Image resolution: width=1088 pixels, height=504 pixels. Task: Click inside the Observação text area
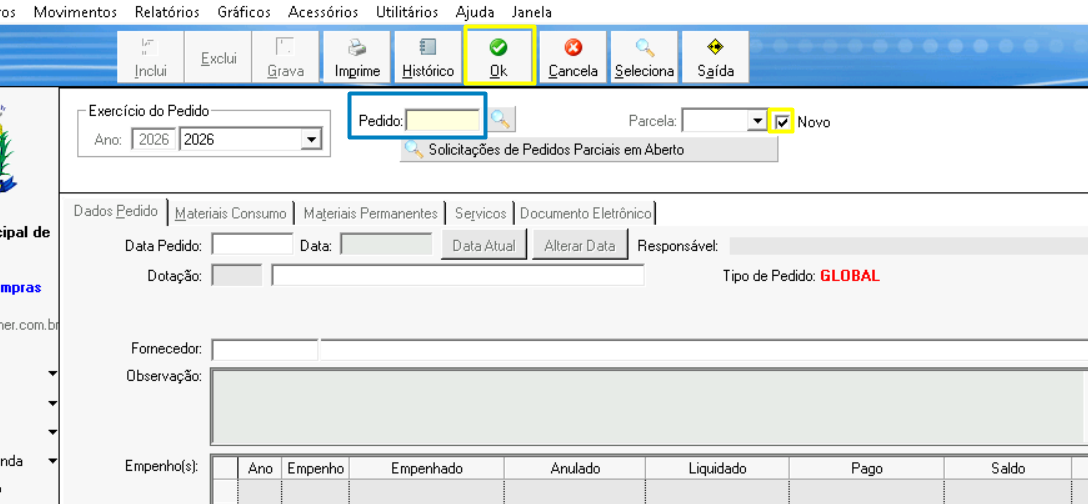coord(646,406)
